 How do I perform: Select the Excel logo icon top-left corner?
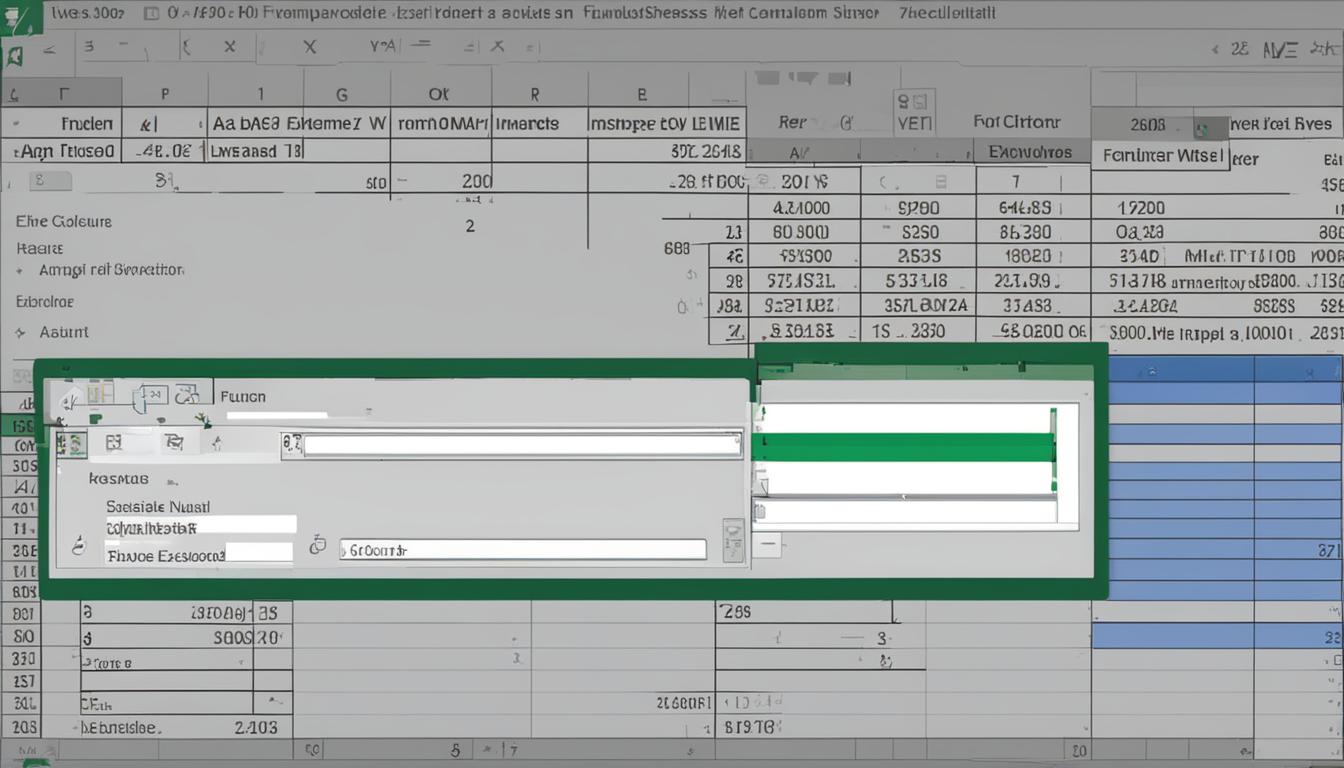(20, 18)
